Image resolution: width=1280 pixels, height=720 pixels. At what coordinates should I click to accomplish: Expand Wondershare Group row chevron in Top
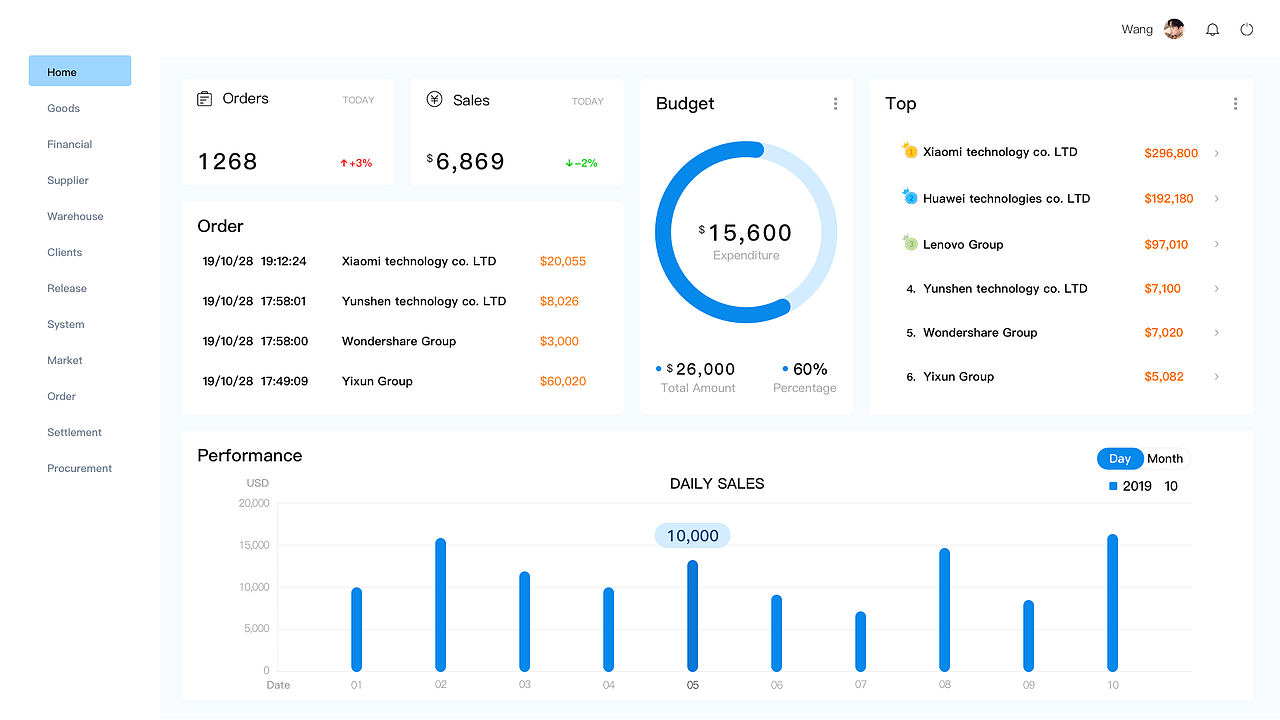pos(1217,333)
